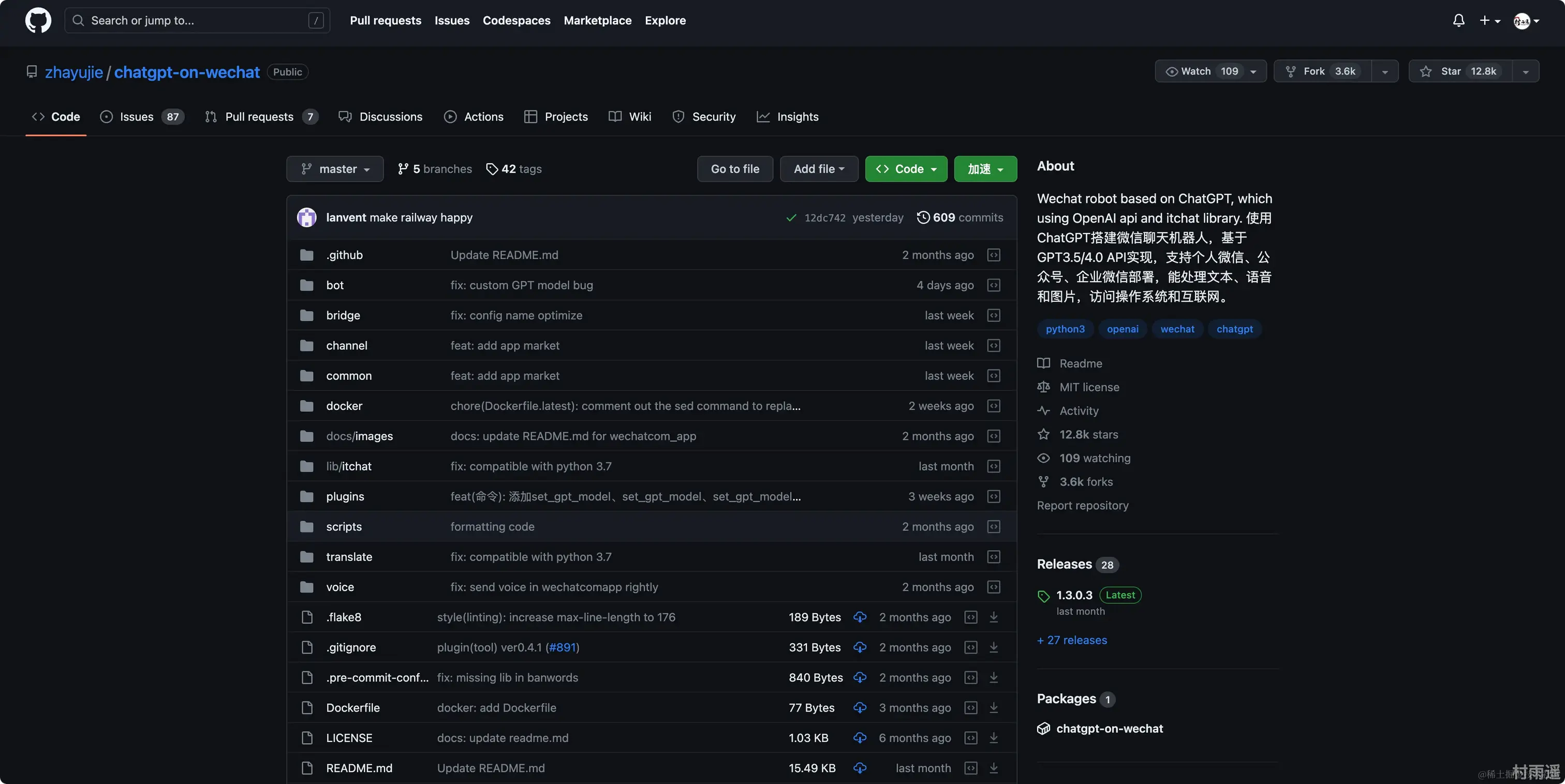Expand the green Code dropdown
Viewport: 1565px width, 784px height.
tap(906, 169)
